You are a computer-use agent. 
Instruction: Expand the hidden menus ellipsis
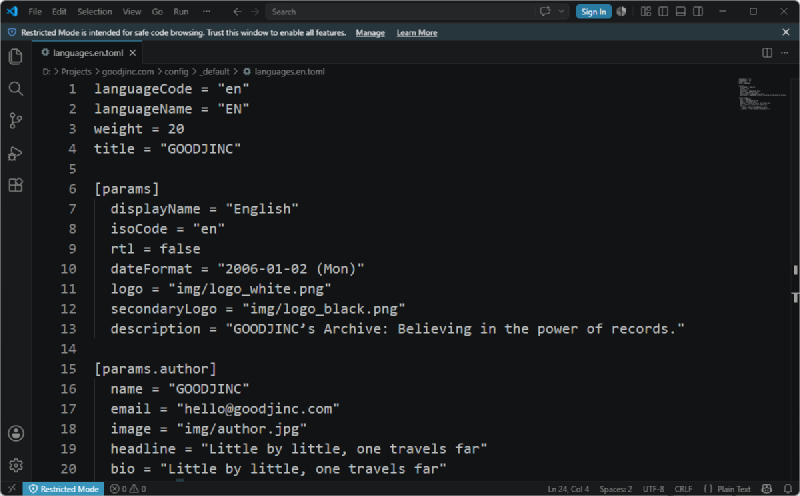[206, 11]
